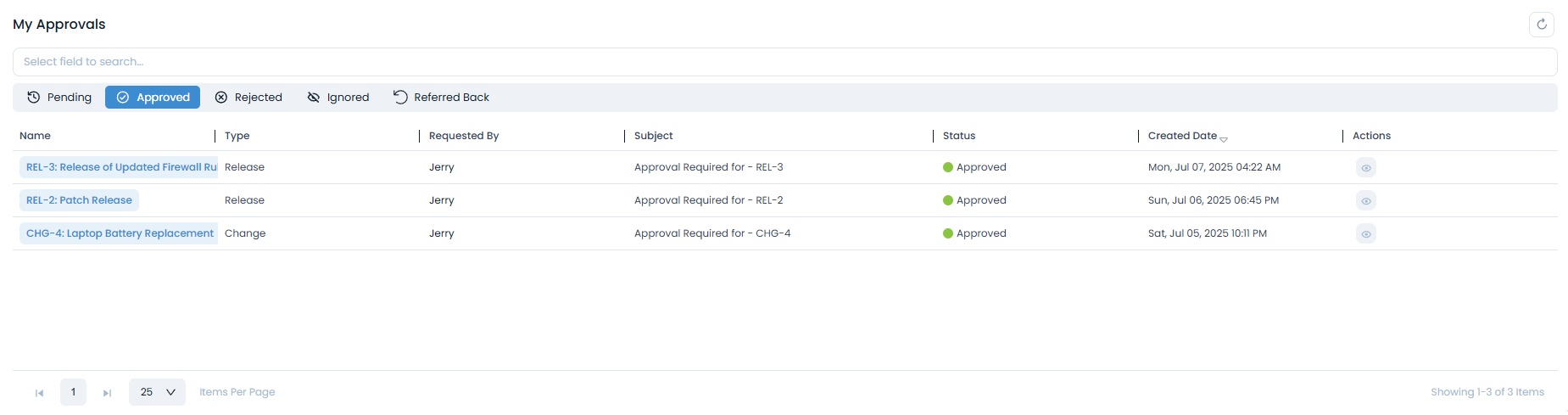This screenshot has width=1568, height=415.
Task: Open REL-3 Release of Updated Firewall link
Action: point(120,167)
